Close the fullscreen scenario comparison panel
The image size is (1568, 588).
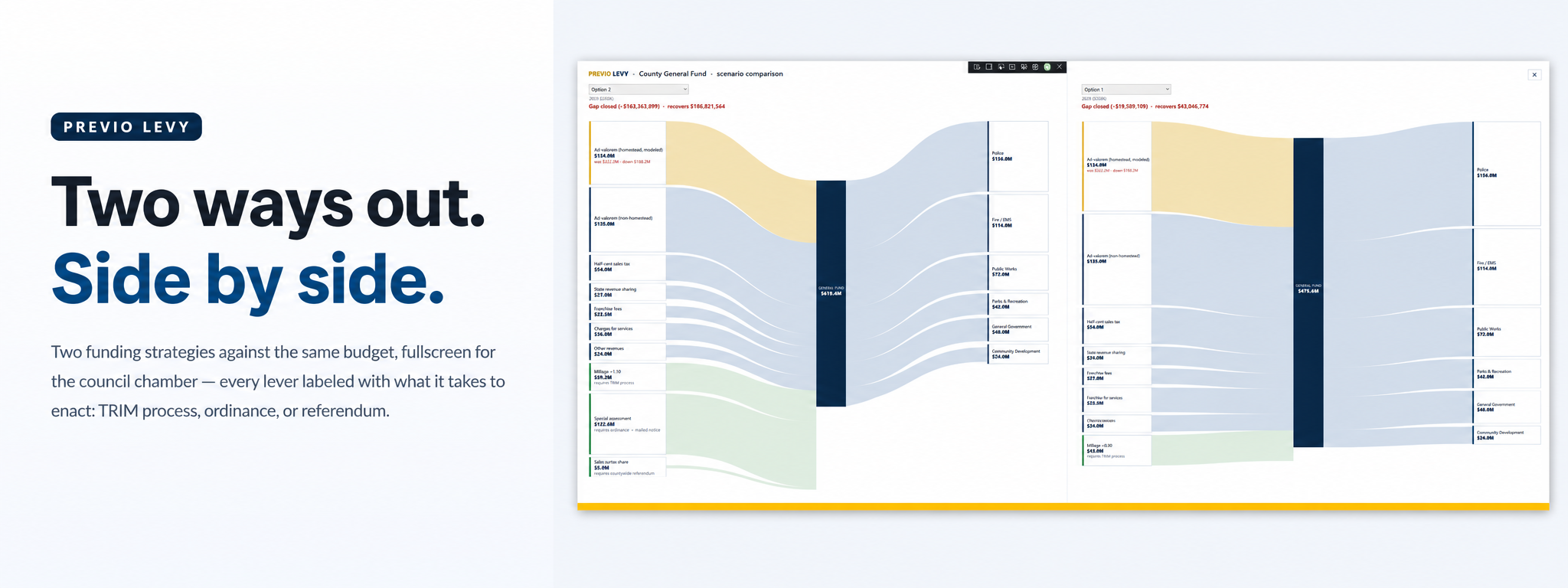tap(1534, 75)
